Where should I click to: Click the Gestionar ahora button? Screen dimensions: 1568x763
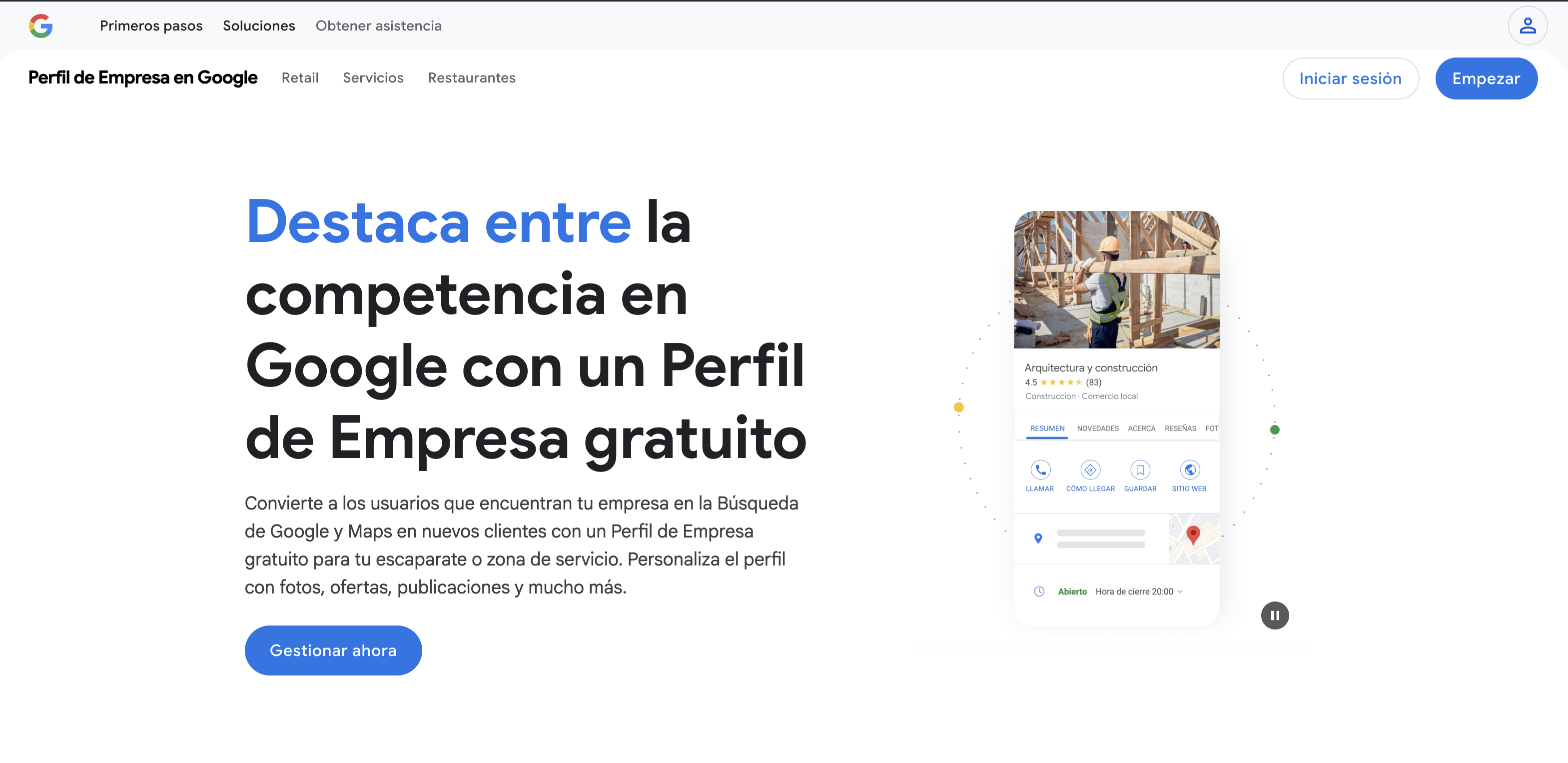coord(333,650)
